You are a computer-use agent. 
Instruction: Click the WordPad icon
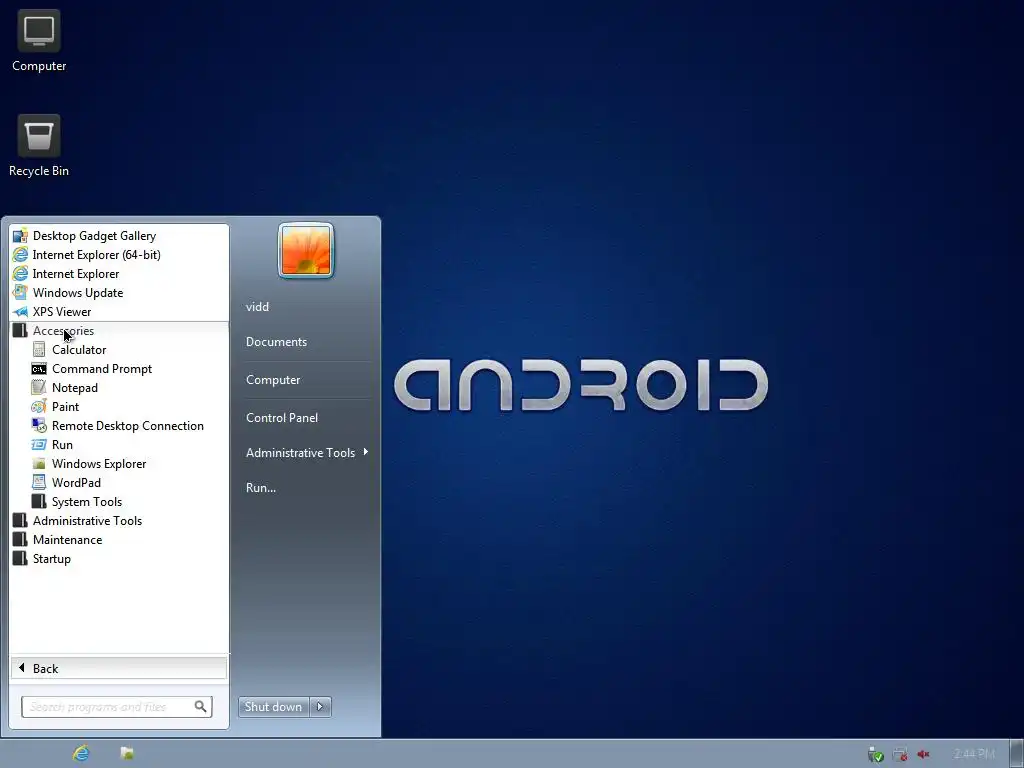point(39,483)
